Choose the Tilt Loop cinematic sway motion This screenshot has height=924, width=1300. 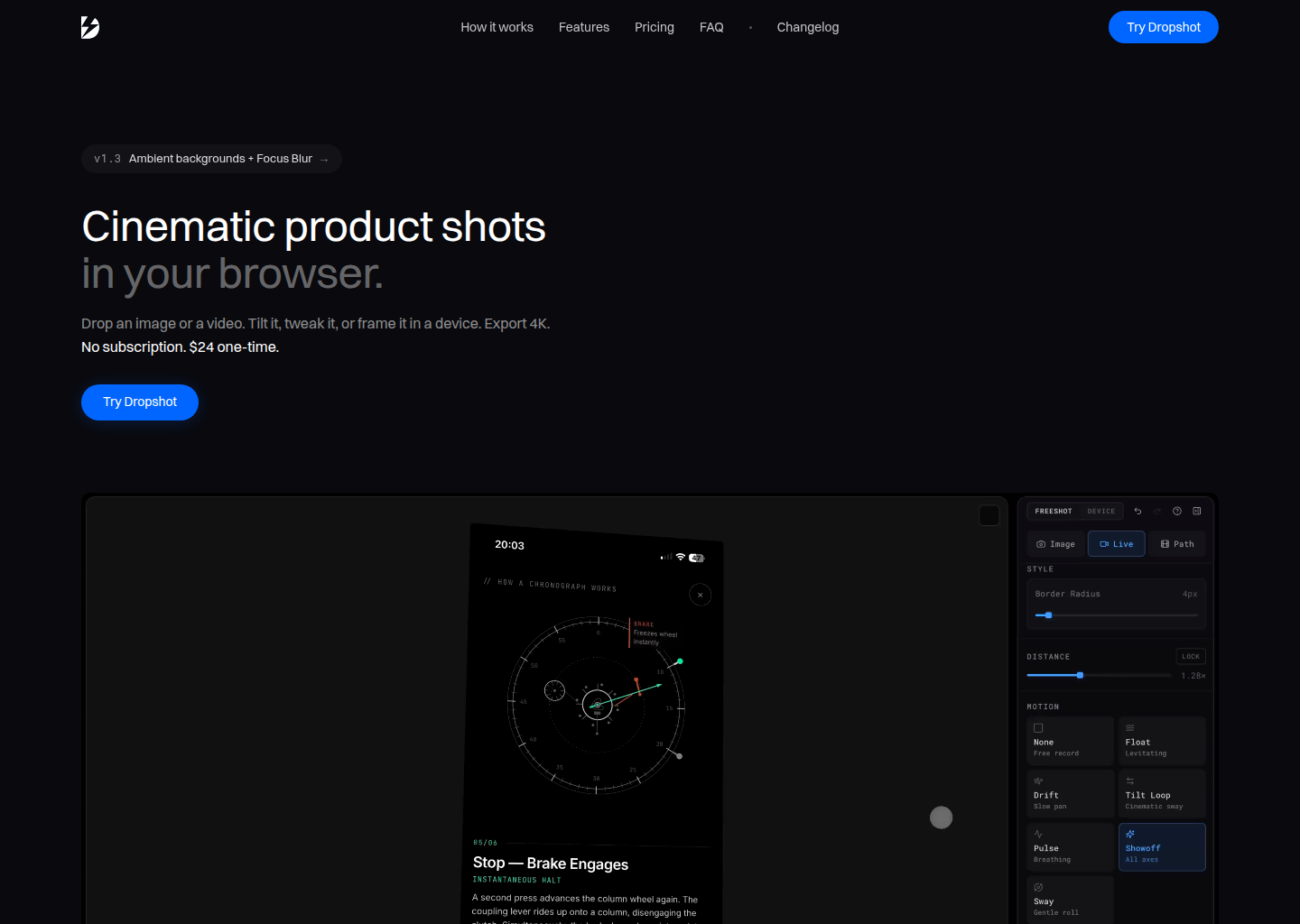(x=1162, y=794)
